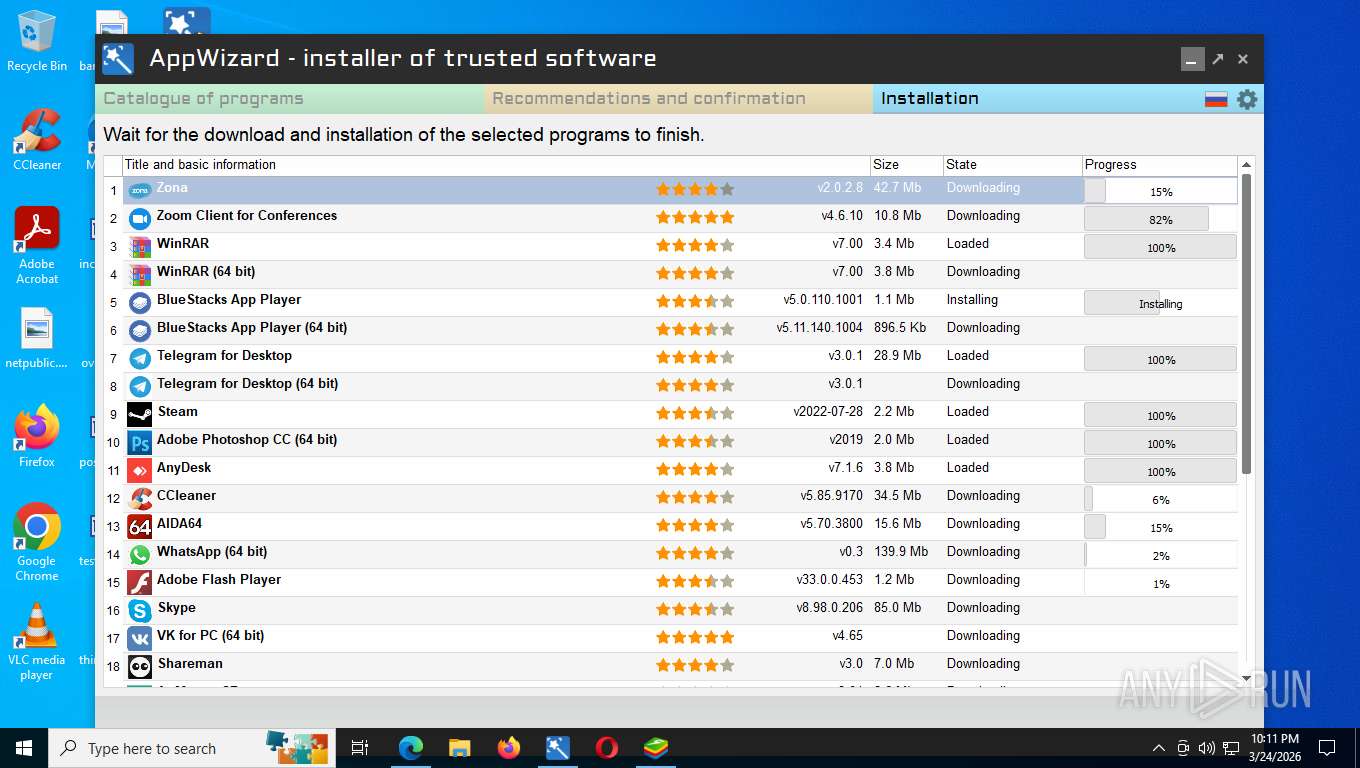Image resolution: width=1360 pixels, height=768 pixels.
Task: Click the AppWizard logo in title bar
Action: 118,59
